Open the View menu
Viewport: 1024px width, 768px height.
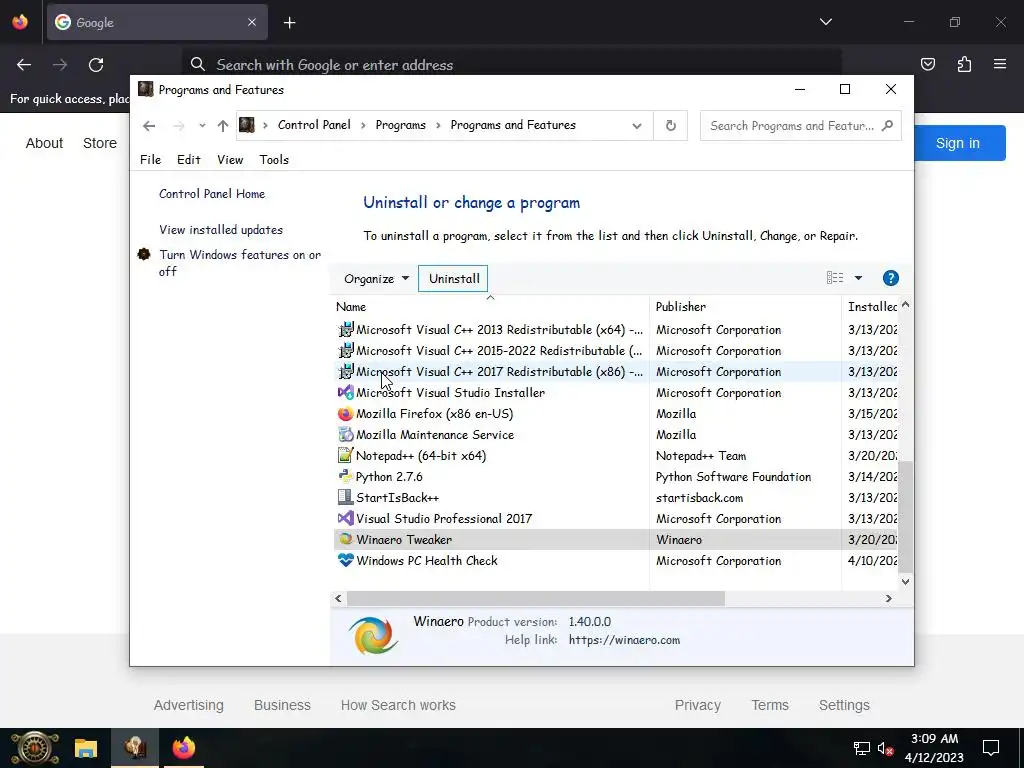pos(230,160)
